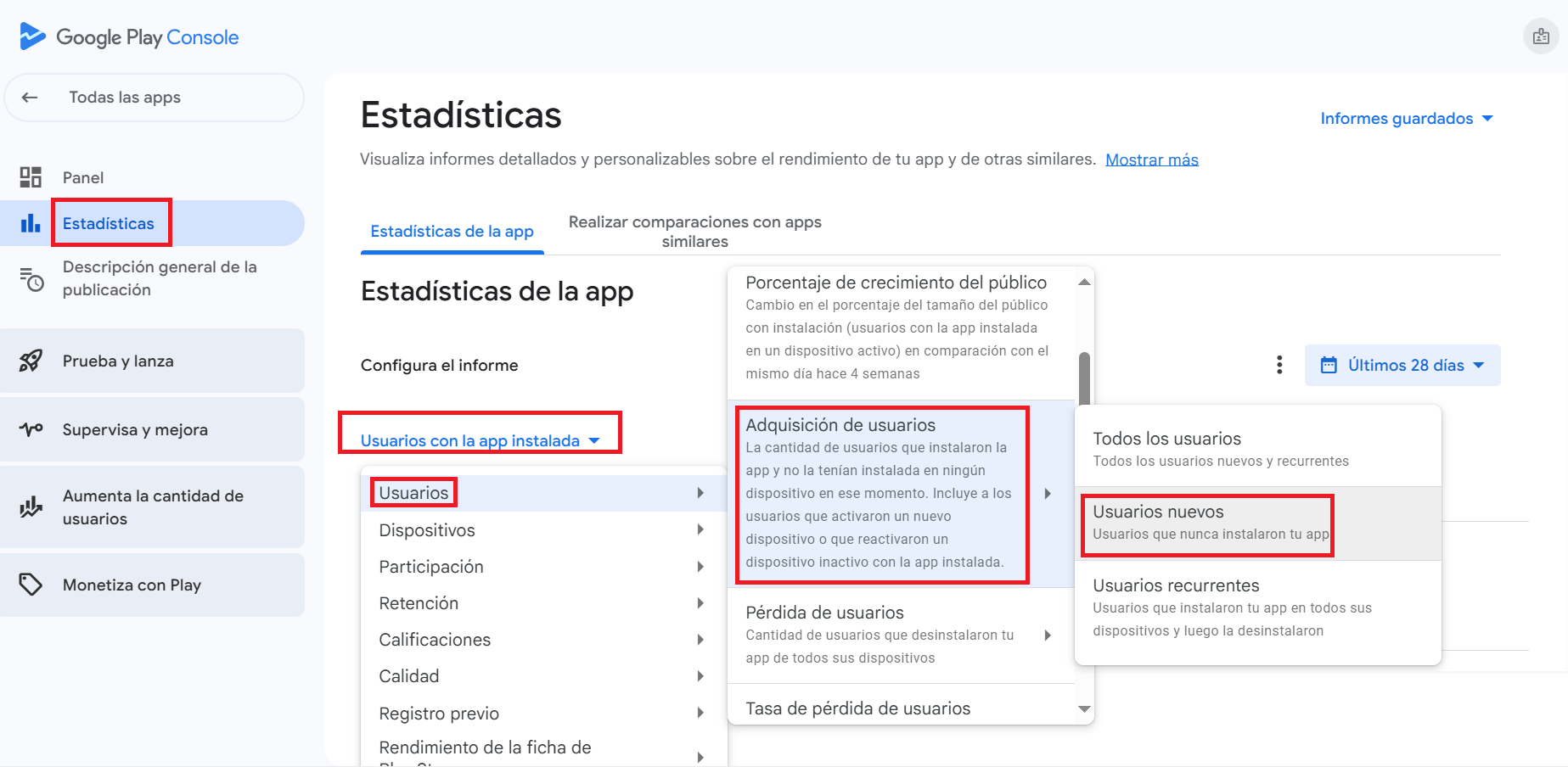Open the Últimos 28 días date selector

(1402, 365)
